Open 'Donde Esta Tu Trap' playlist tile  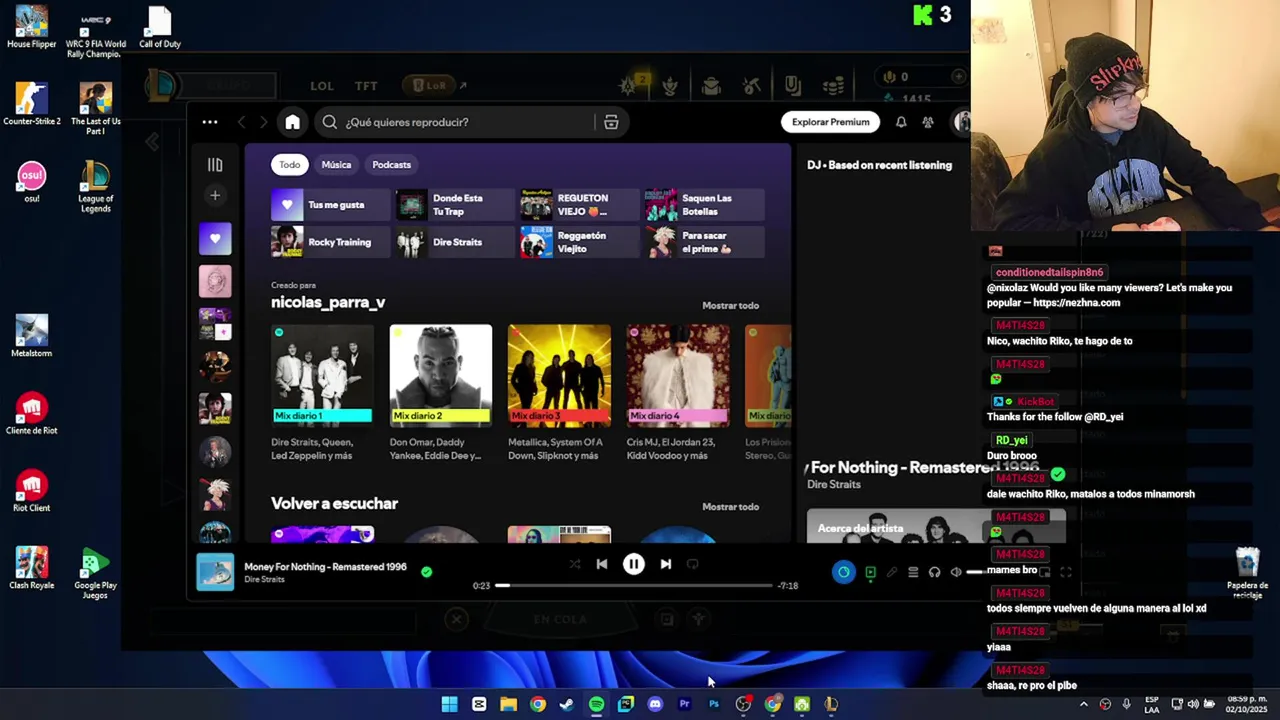(x=455, y=205)
